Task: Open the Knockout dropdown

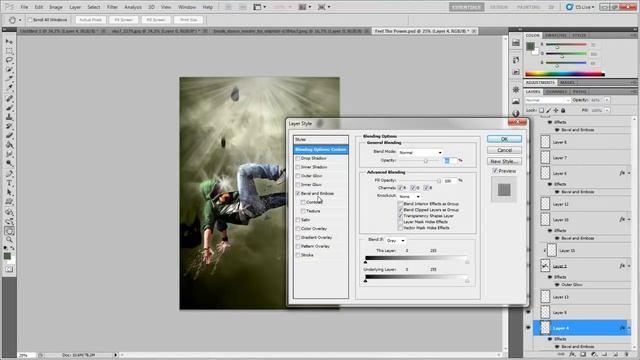Action: click(x=409, y=197)
